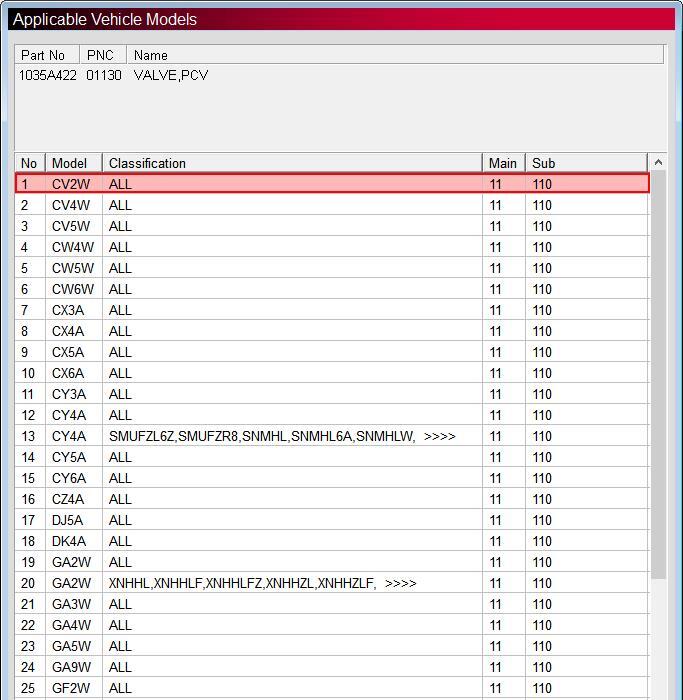Screen dimensions: 683x700
Task: Expand the >>>> in row 13 classification
Action: pos(440,436)
